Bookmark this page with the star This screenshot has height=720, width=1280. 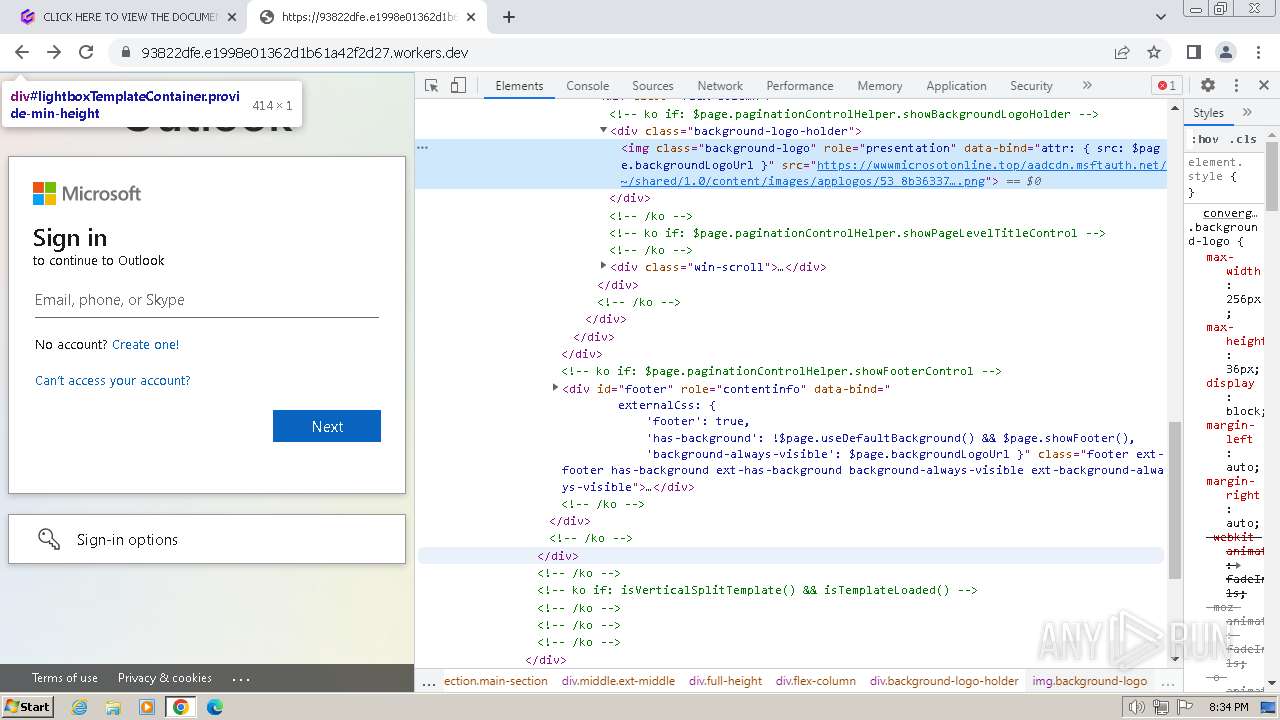1154,52
